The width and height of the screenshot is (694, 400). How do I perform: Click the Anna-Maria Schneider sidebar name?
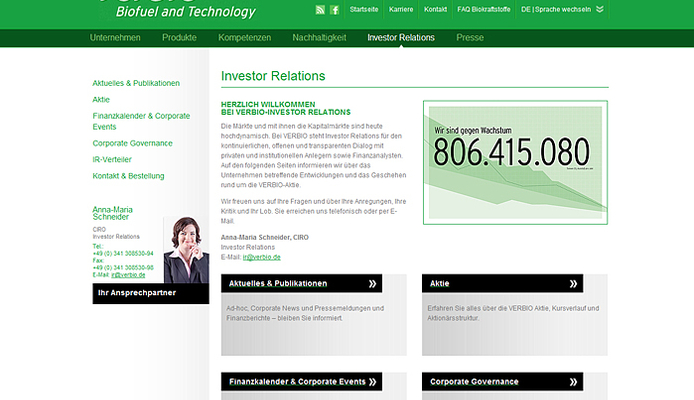(112, 213)
